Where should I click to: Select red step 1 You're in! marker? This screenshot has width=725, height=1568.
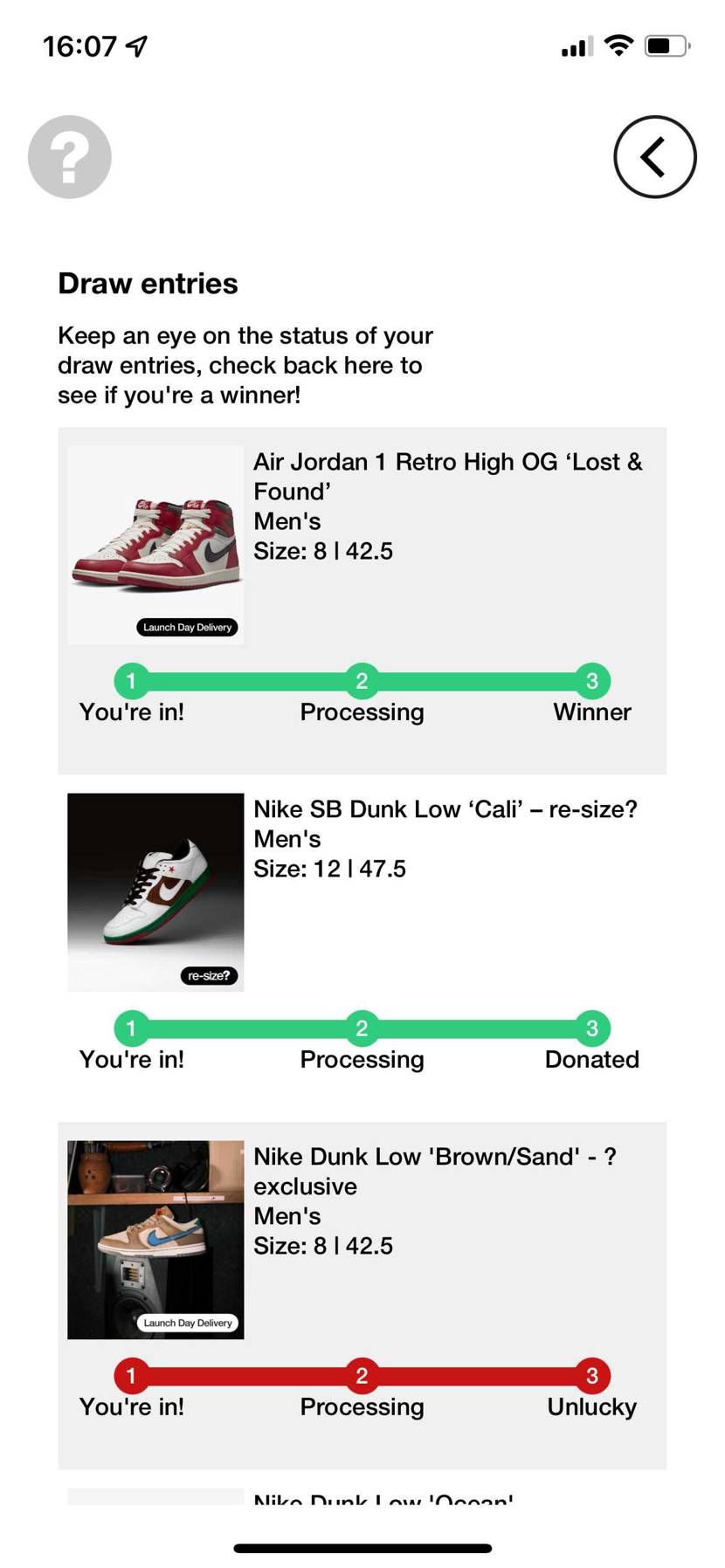(x=131, y=1376)
